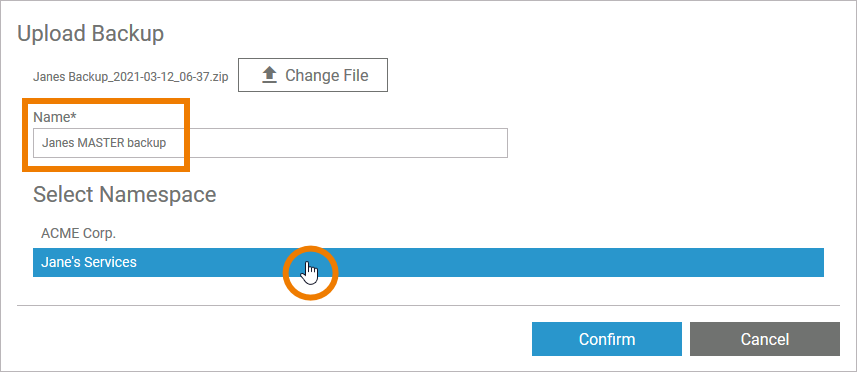Click the orange-circled pointer icon

point(310,273)
